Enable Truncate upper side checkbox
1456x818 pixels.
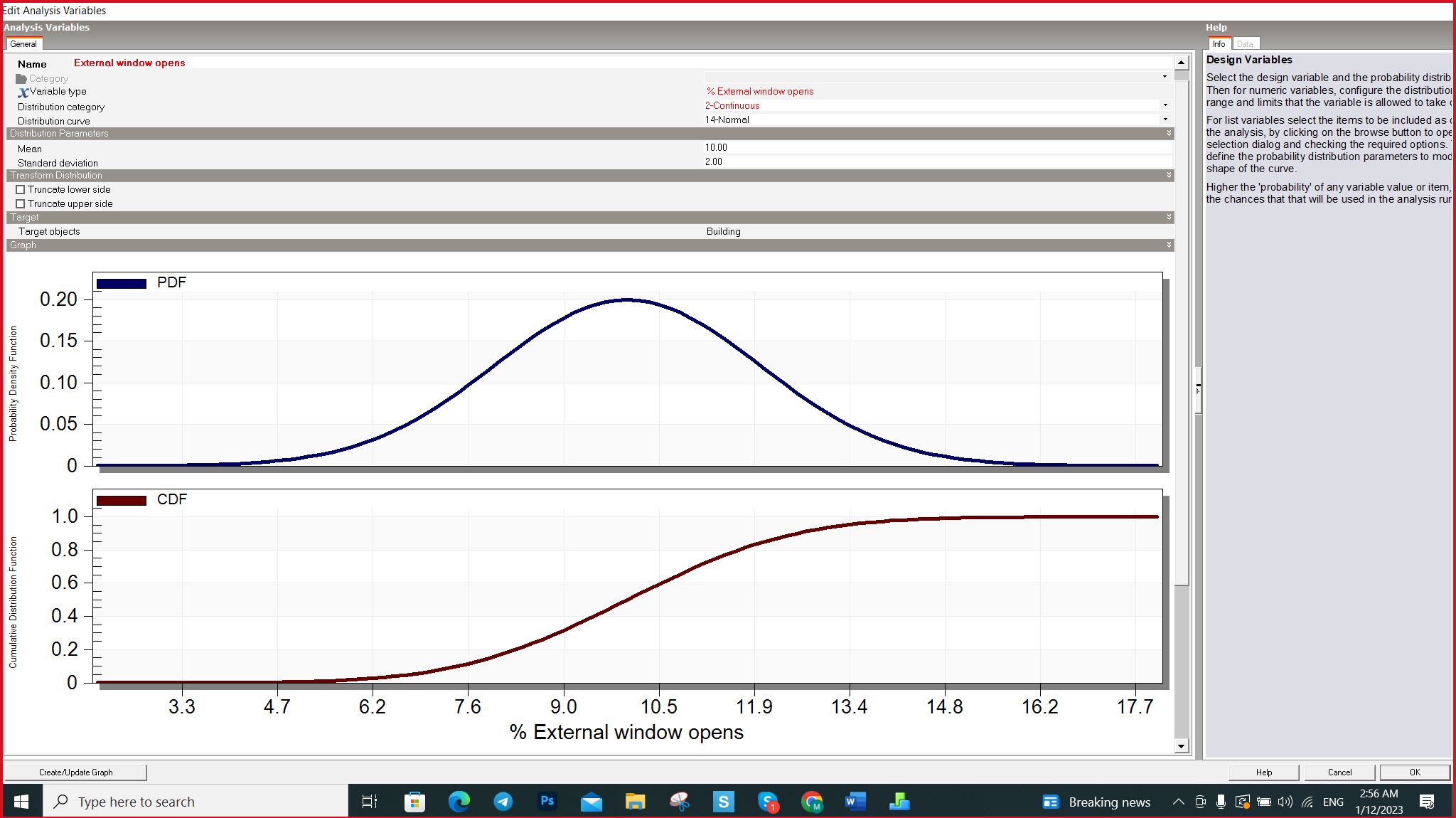pos(20,203)
